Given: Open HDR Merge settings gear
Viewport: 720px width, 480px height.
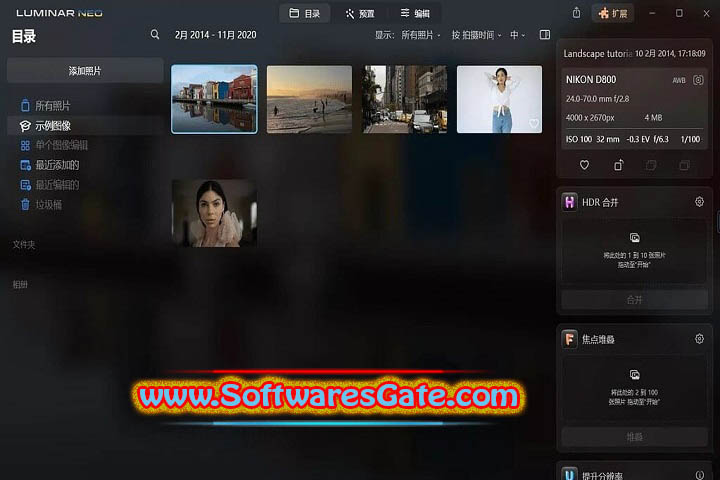Looking at the screenshot, I should (699, 202).
